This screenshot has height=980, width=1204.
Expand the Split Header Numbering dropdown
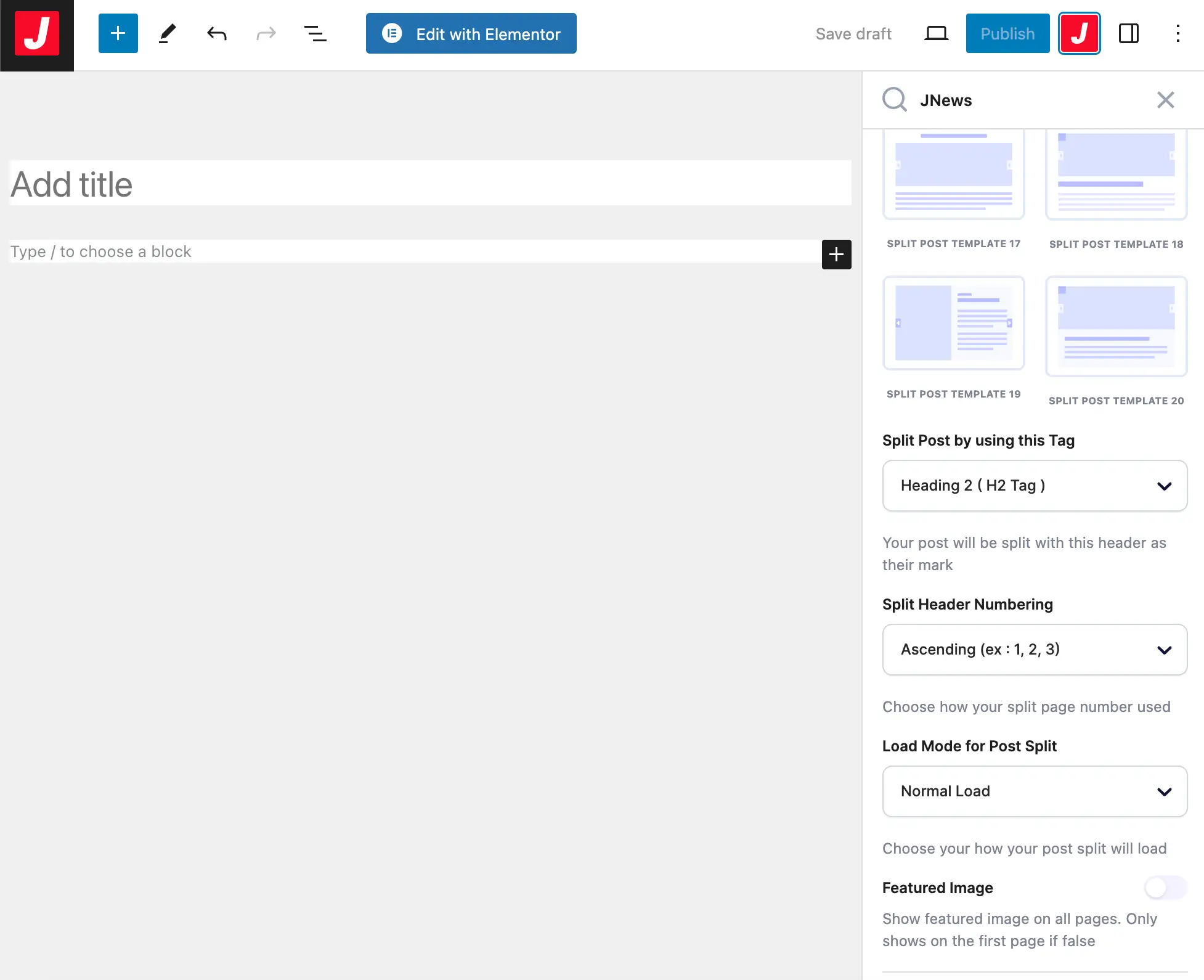pos(1035,650)
